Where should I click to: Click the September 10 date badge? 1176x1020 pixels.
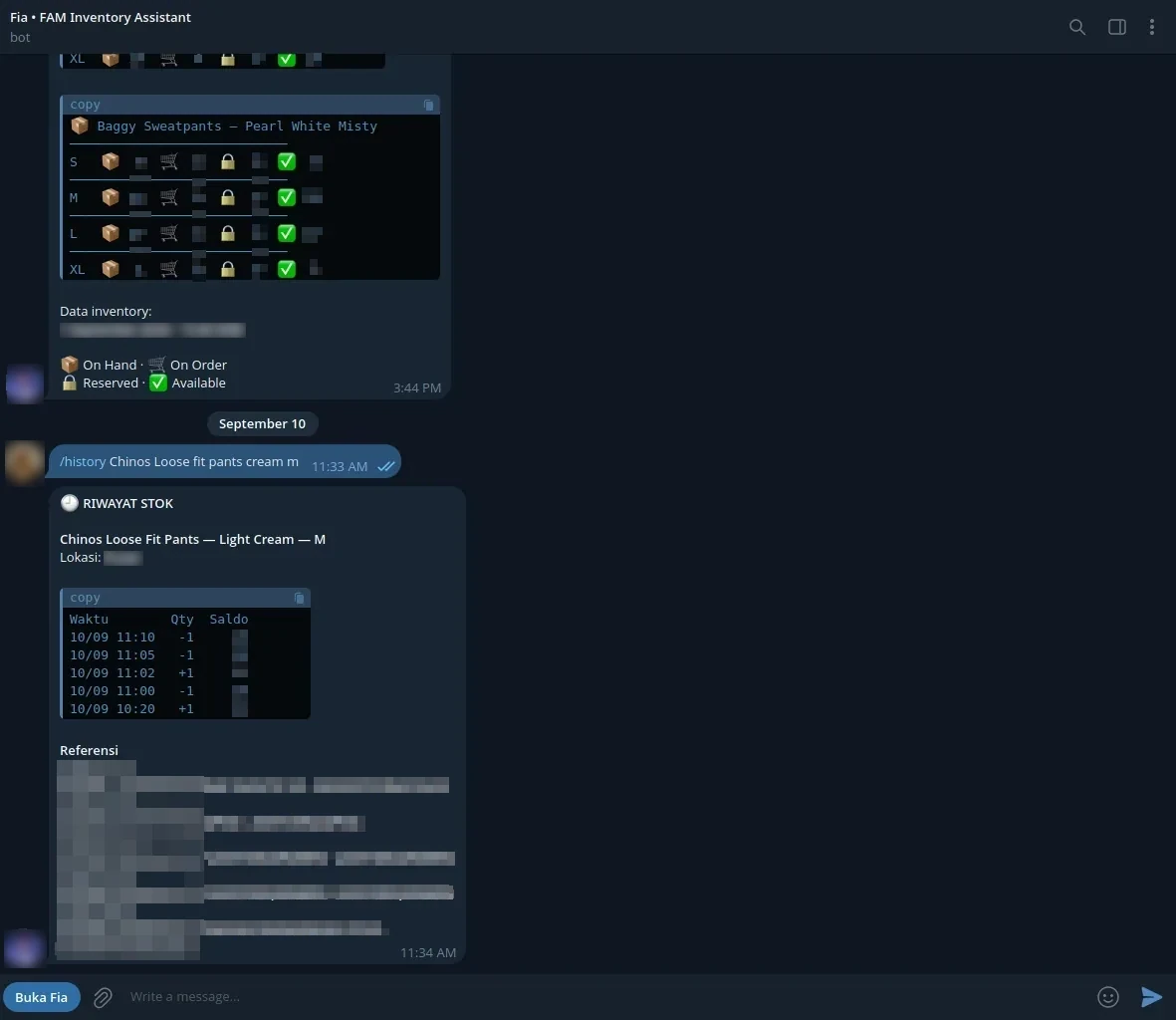262,423
